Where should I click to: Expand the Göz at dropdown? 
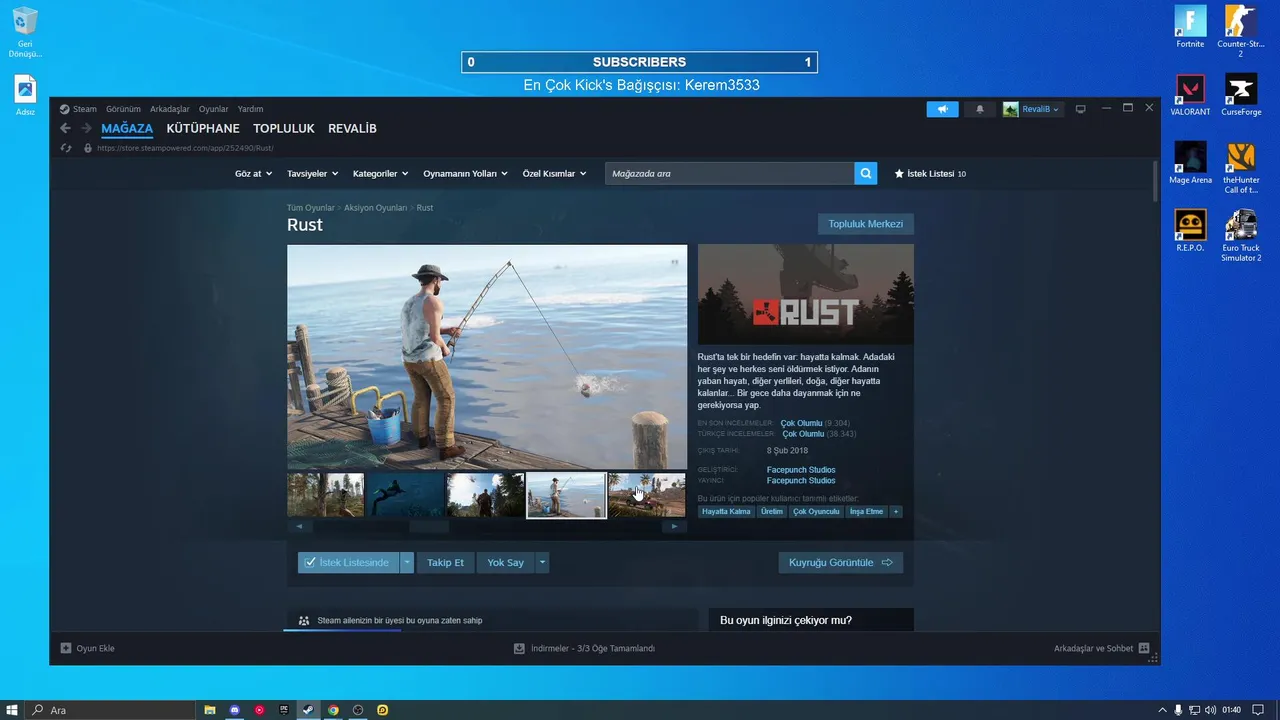(x=254, y=174)
